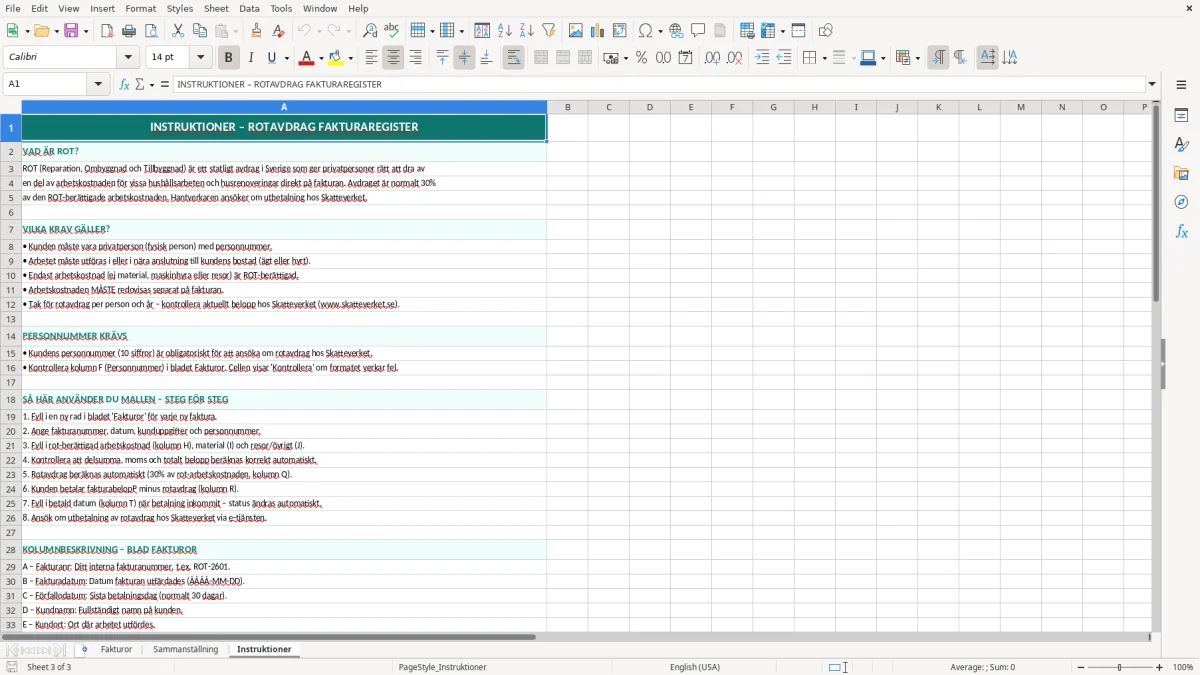Click the formula input line
This screenshot has height=675, width=1200.
tap(660, 84)
